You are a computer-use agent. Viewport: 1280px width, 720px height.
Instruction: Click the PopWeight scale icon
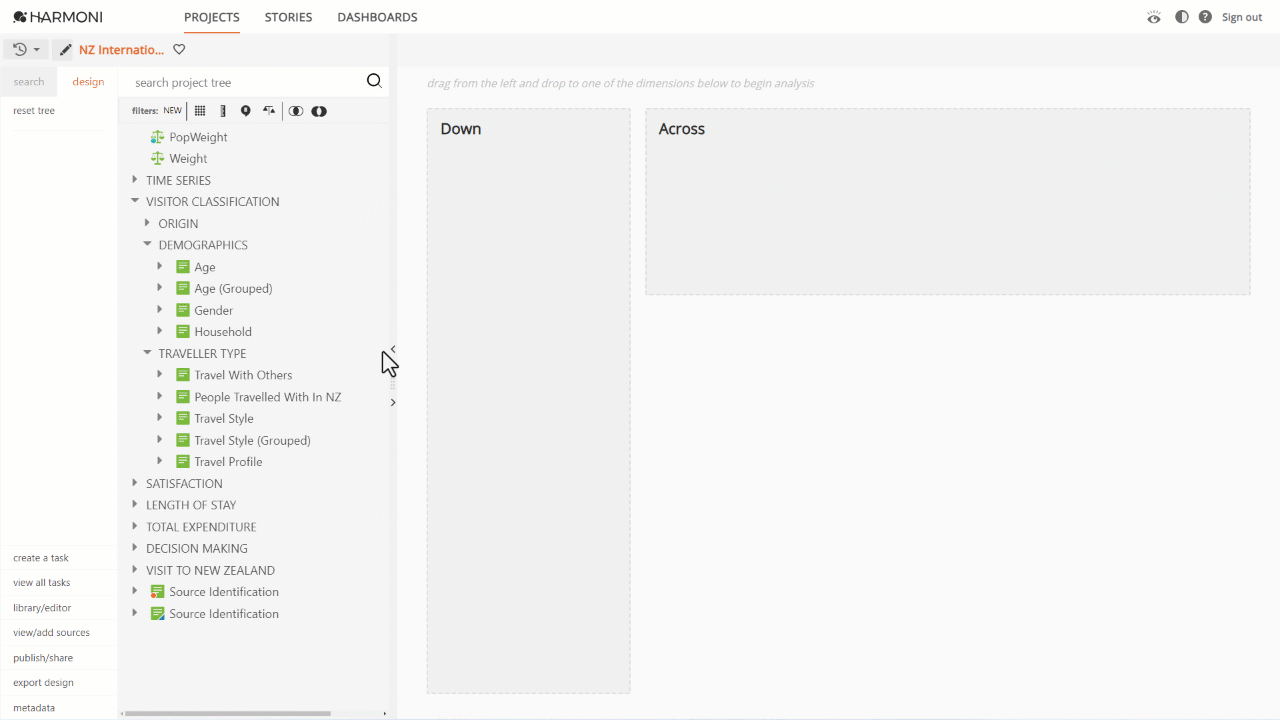[x=157, y=137]
